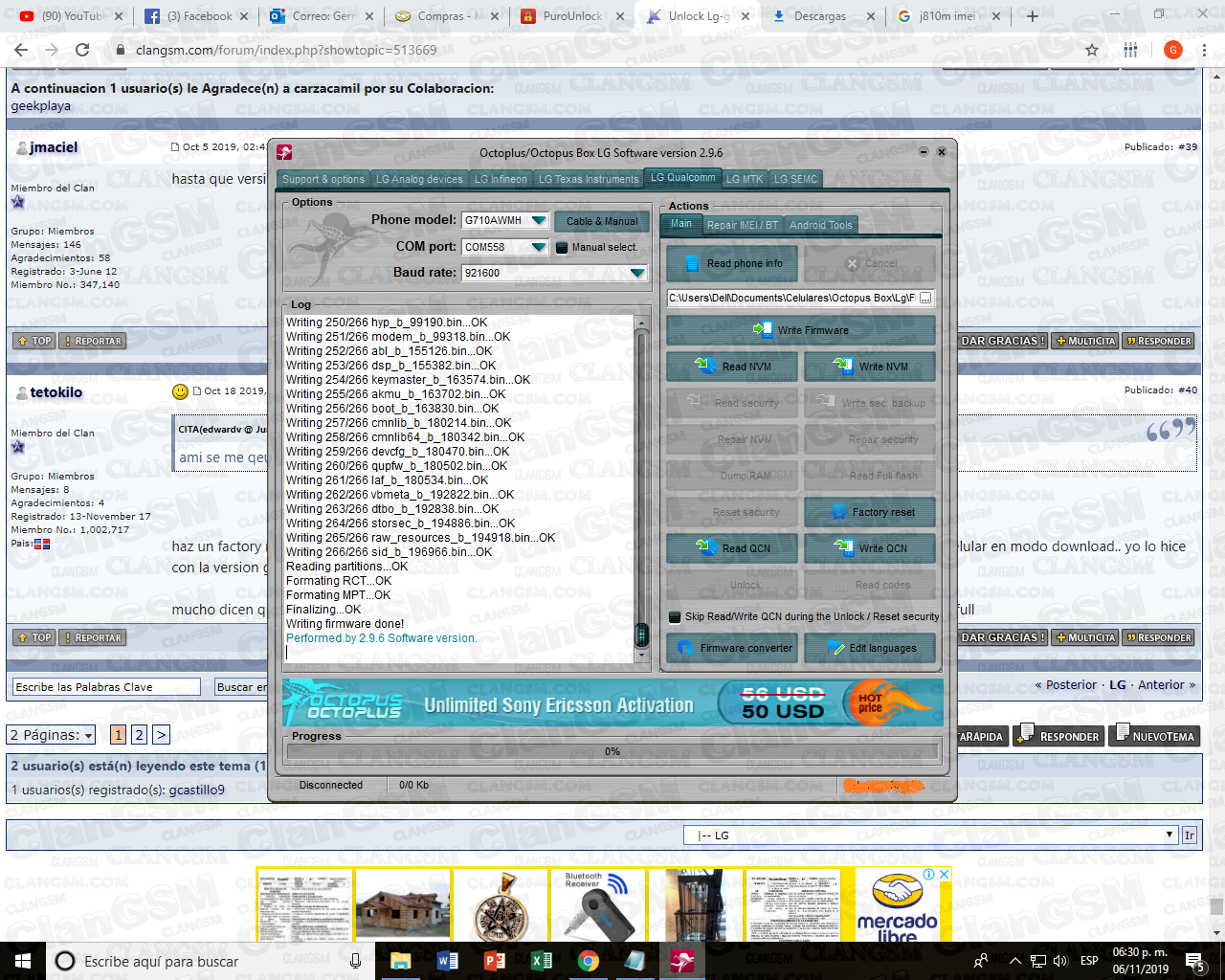Open the Repair IMEI / BT tab
The height and width of the screenshot is (980, 1225).
[x=743, y=225]
